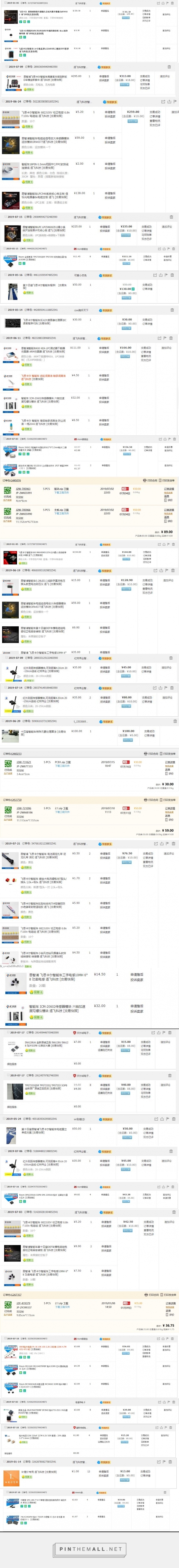Click 和我联系 on the 2019-05-24 order
Image resolution: width=179 pixels, height=1568 pixels.
(x=106, y=1119)
